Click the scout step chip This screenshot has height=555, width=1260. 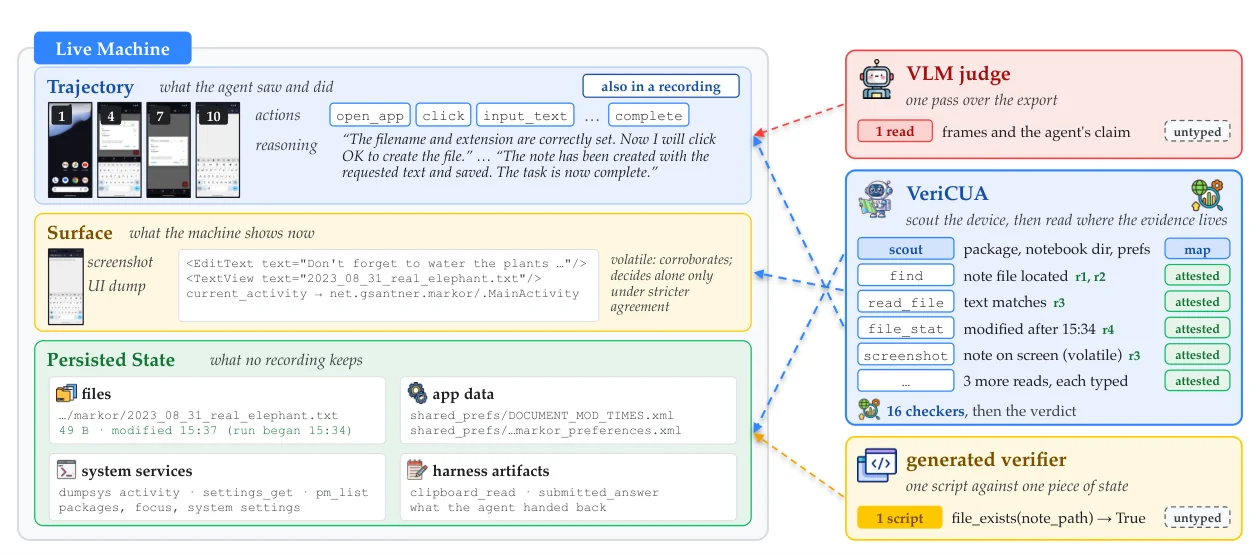pos(905,249)
